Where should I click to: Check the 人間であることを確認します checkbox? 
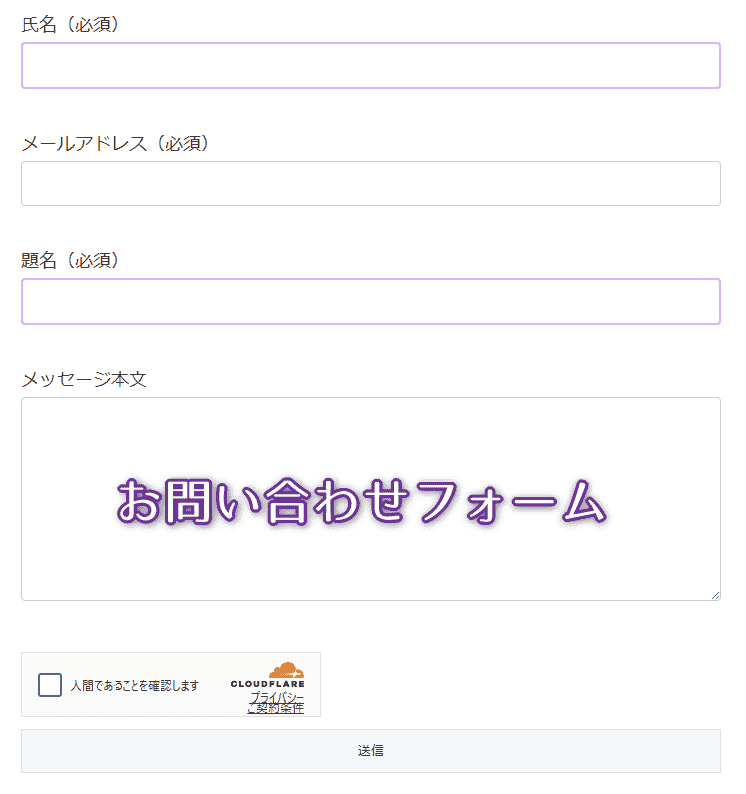[x=50, y=685]
